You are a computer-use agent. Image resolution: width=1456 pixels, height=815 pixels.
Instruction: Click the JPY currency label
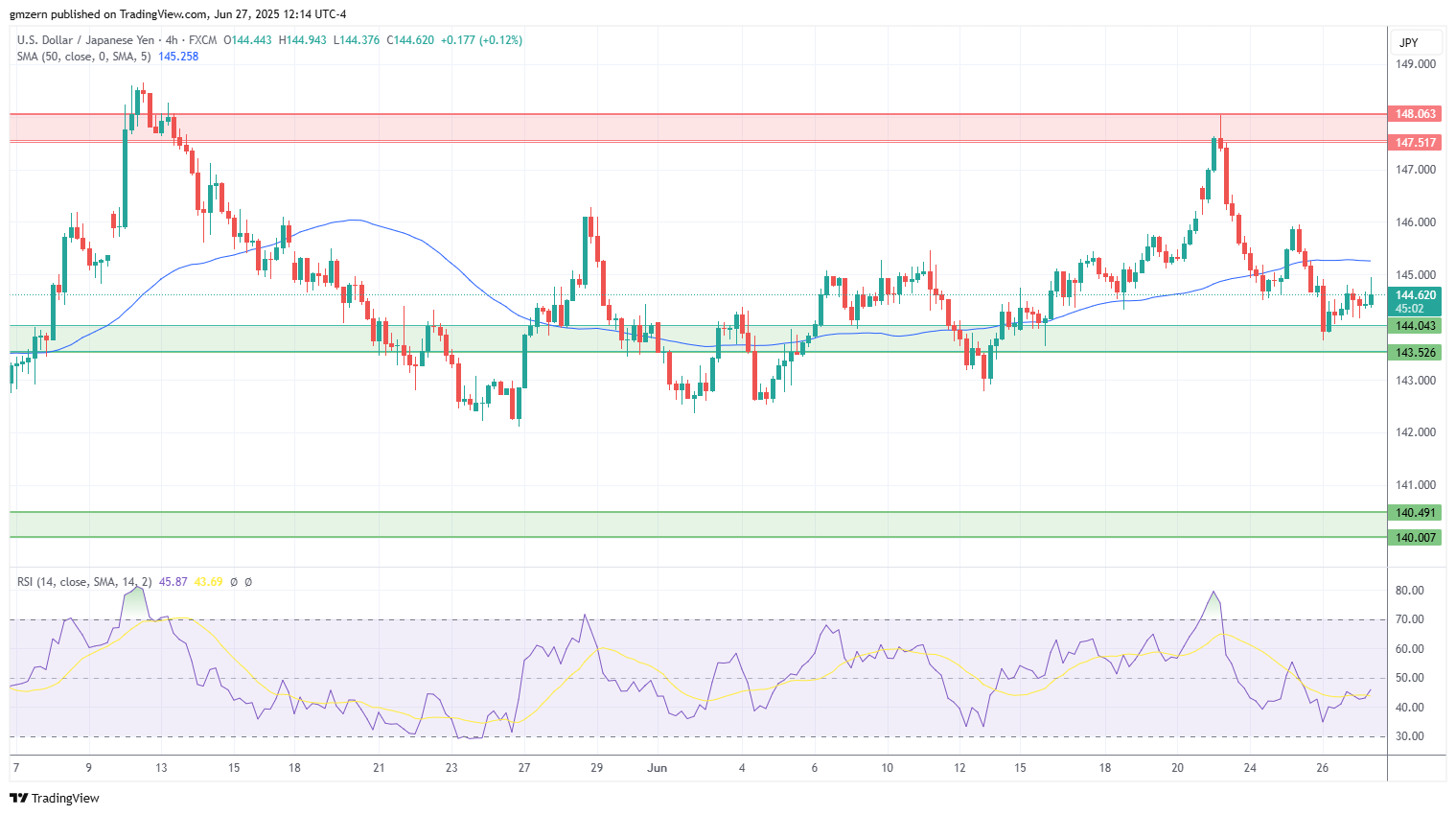[x=1408, y=42]
